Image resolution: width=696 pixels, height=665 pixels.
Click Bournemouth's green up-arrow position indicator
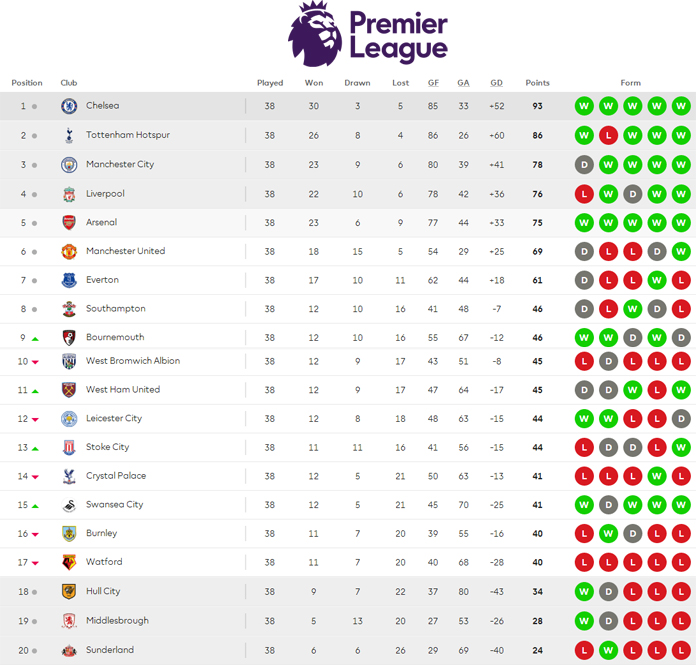[x=35, y=338]
